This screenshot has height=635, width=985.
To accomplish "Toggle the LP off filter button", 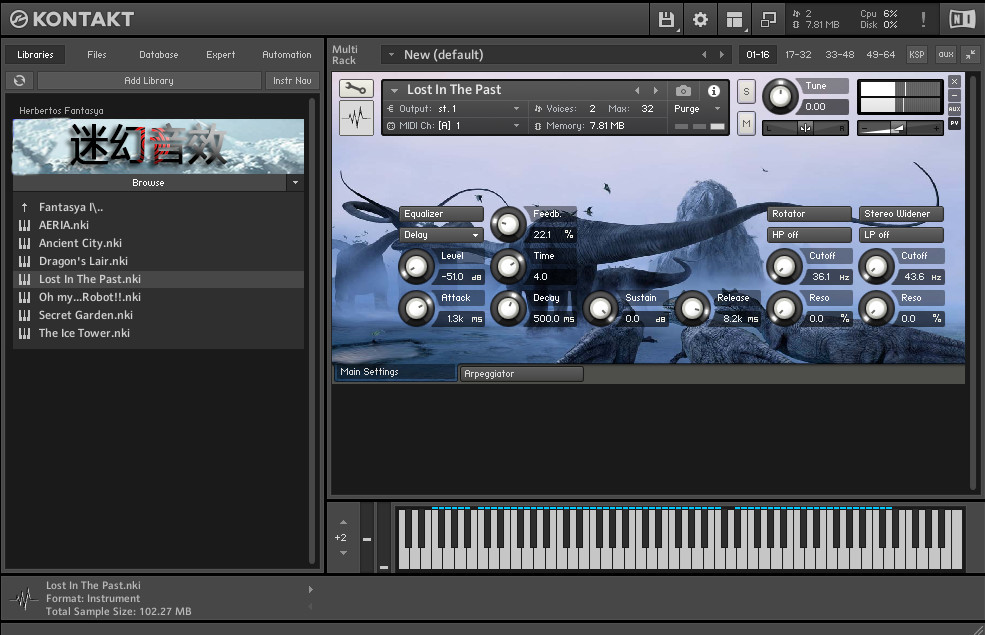I will 901,234.
